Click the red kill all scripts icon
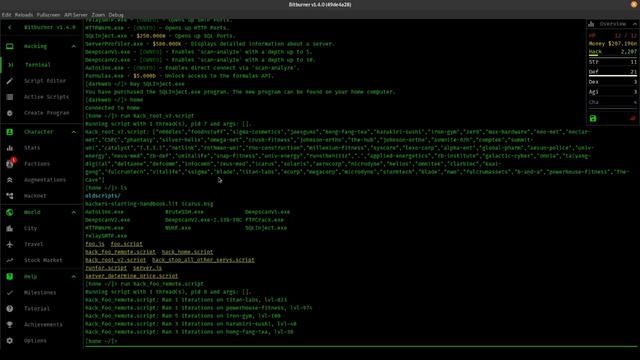Screen dimensions: 640x360 [633, 118]
